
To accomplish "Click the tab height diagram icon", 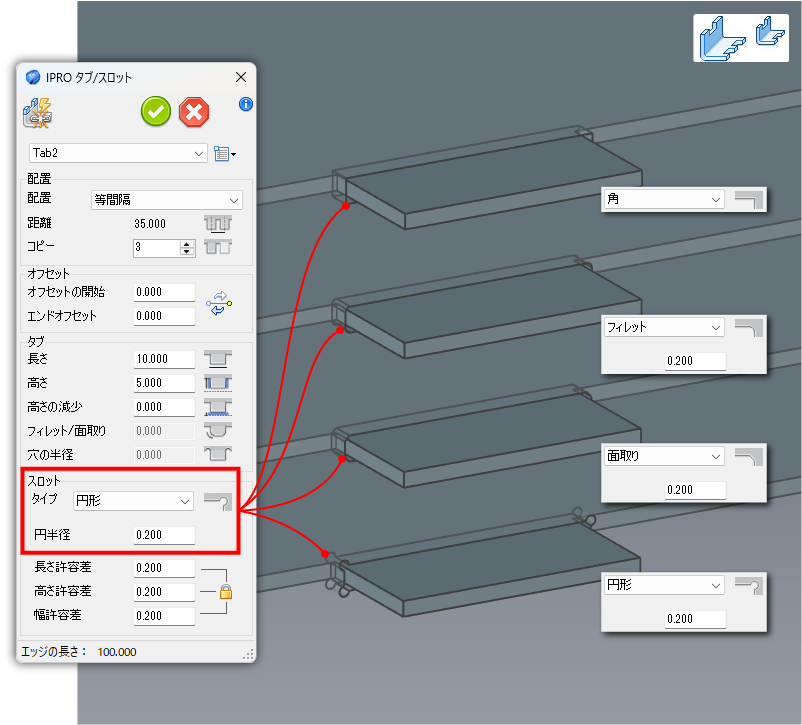I will [x=218, y=383].
